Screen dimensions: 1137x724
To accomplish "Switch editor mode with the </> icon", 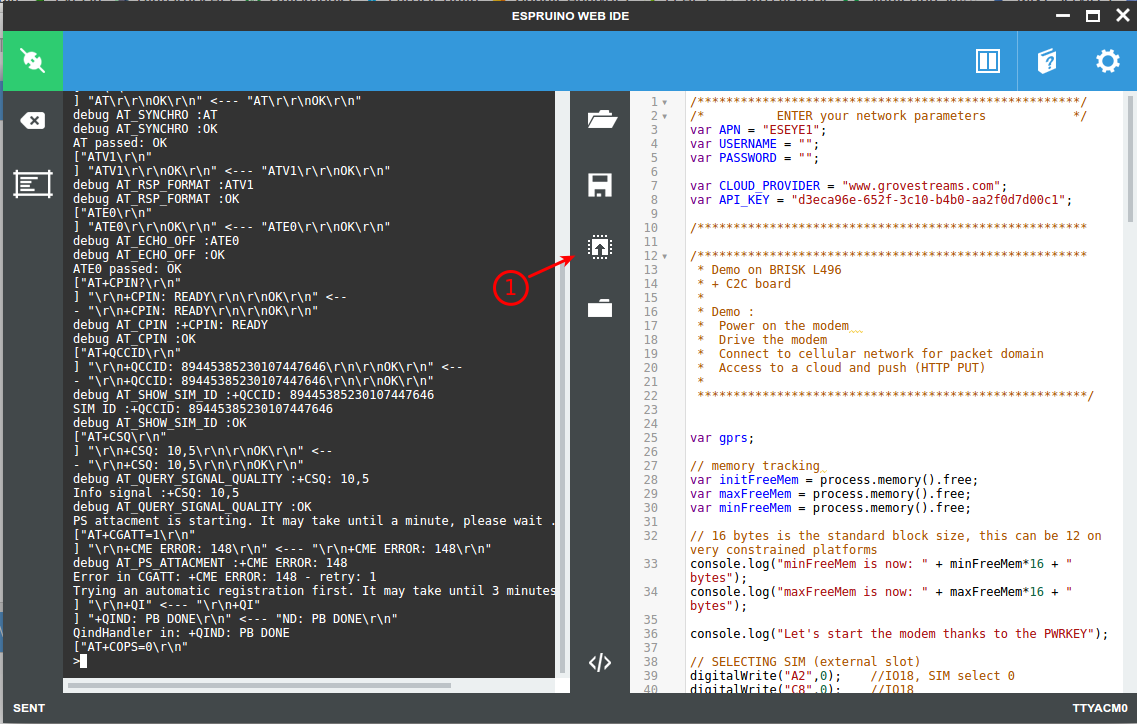I will [x=600, y=662].
